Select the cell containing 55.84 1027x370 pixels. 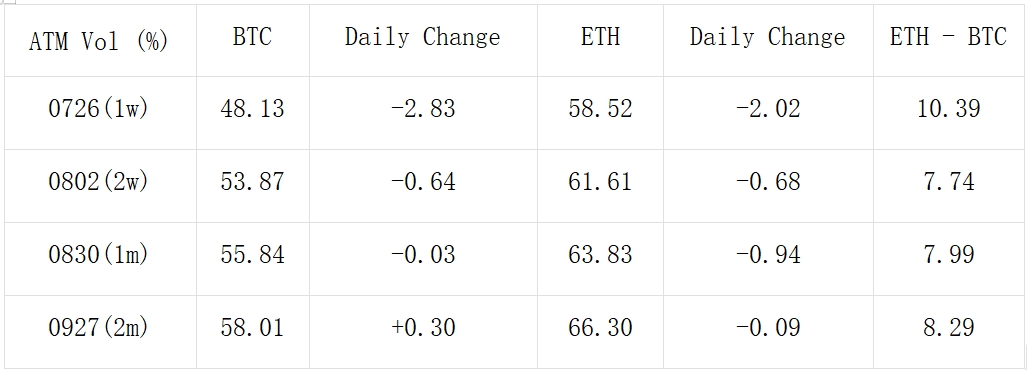tap(253, 259)
